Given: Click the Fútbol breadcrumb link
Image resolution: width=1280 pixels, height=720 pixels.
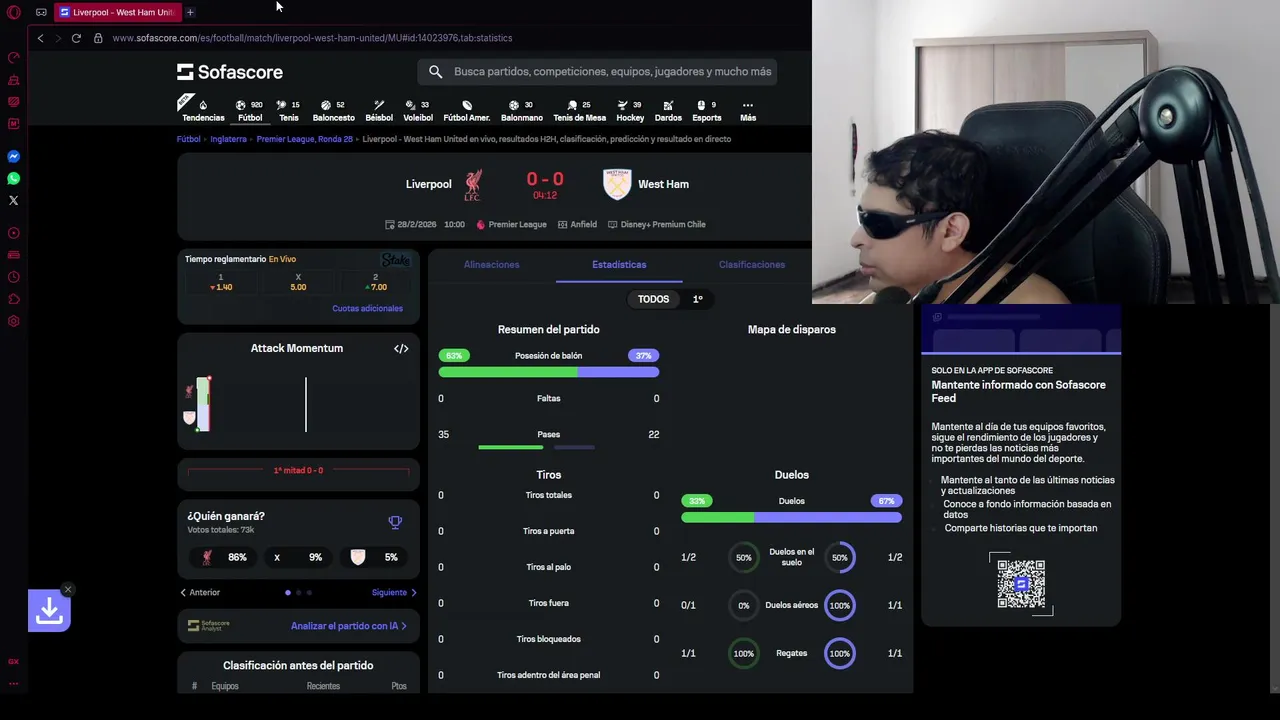Looking at the screenshot, I should [189, 139].
